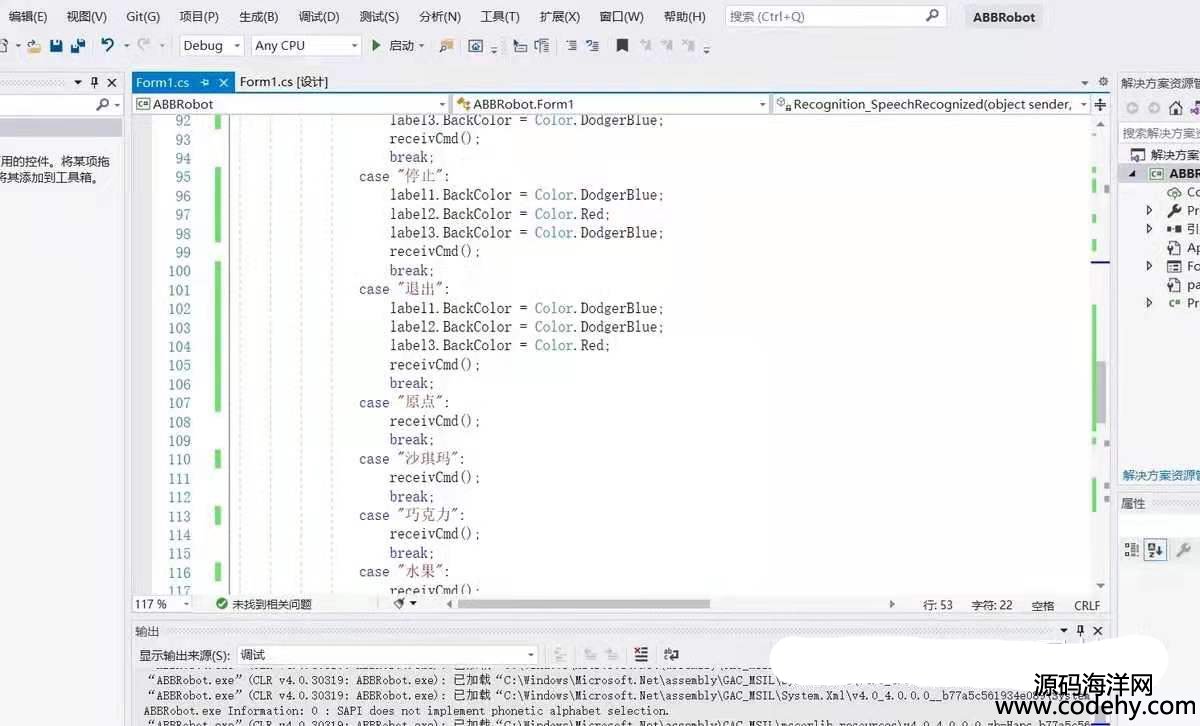
Task: Click the Find in Files toolbar icon
Action: click(x=446, y=46)
